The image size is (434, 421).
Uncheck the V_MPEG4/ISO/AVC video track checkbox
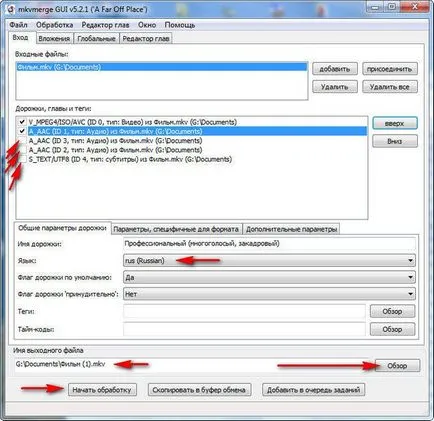point(22,122)
